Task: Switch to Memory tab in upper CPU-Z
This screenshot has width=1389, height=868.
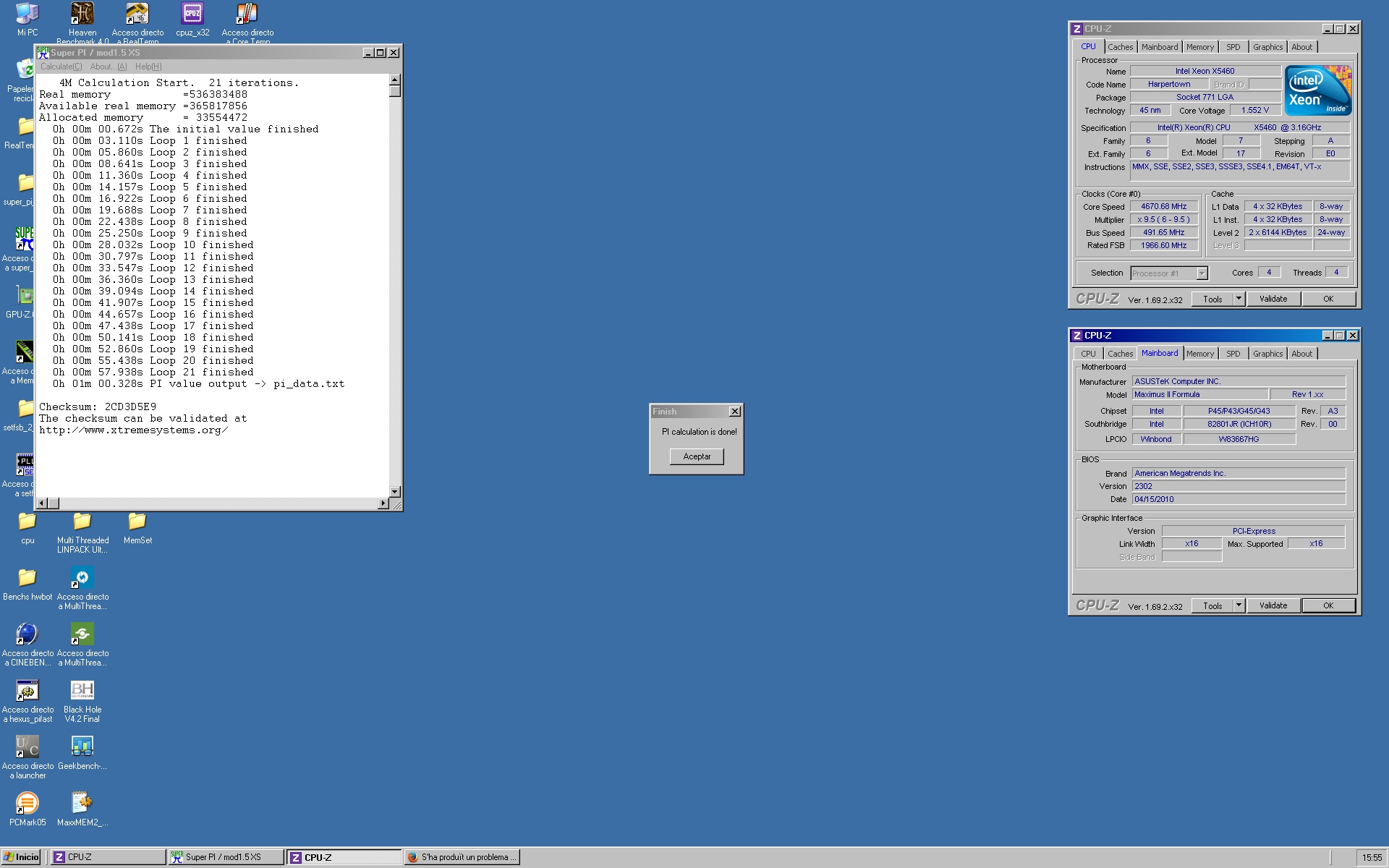Action: (x=1199, y=47)
